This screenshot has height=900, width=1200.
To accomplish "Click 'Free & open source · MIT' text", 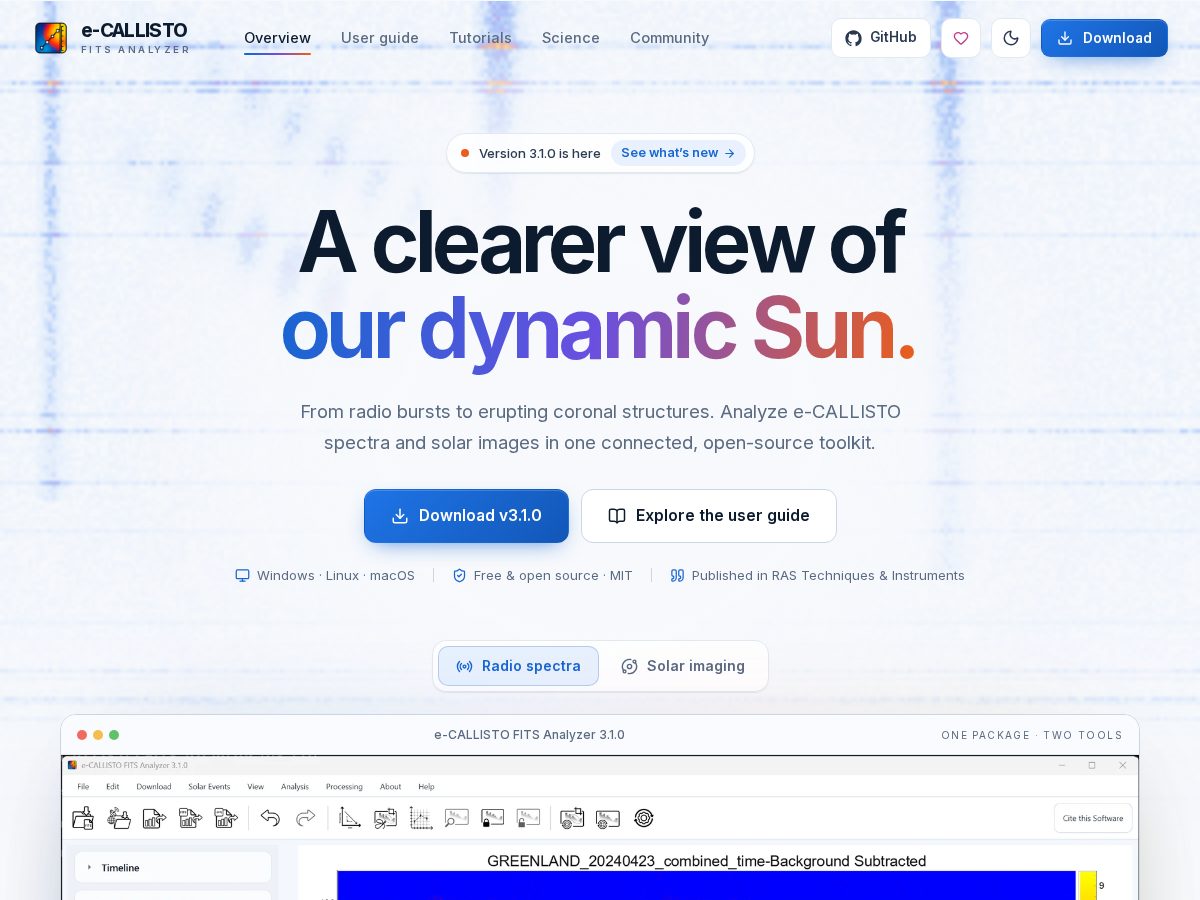I will click(x=553, y=576).
